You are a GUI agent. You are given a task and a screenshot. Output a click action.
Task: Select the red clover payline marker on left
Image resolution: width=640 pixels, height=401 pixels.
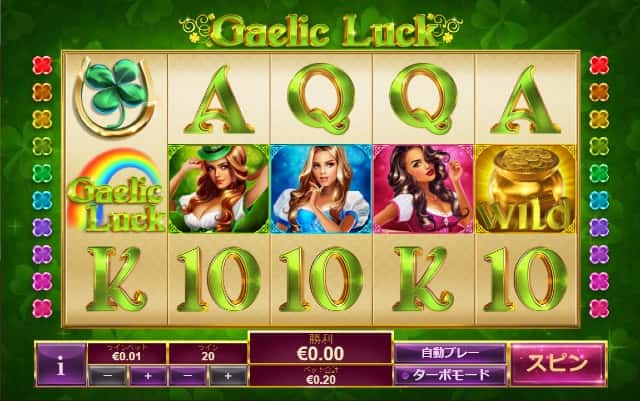[42, 65]
